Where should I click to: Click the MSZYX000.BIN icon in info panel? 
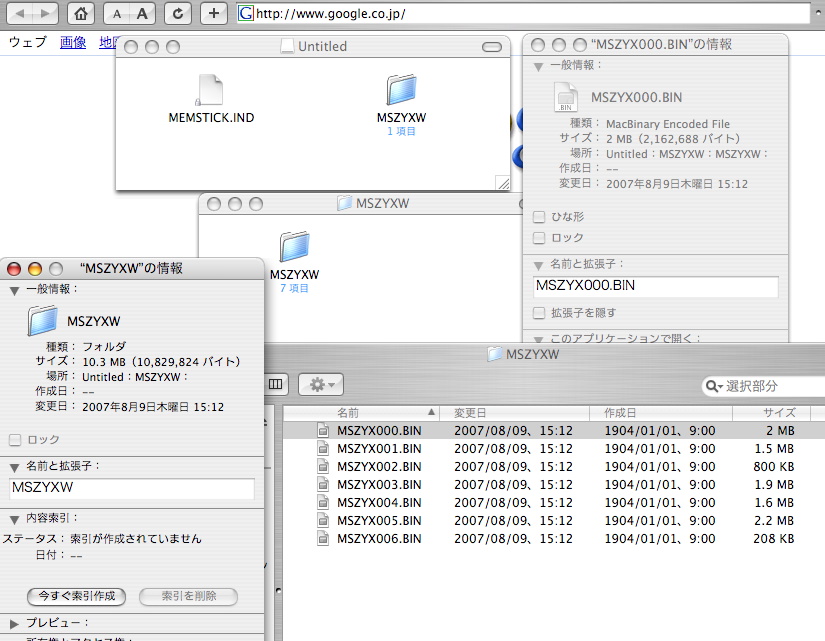point(566,97)
